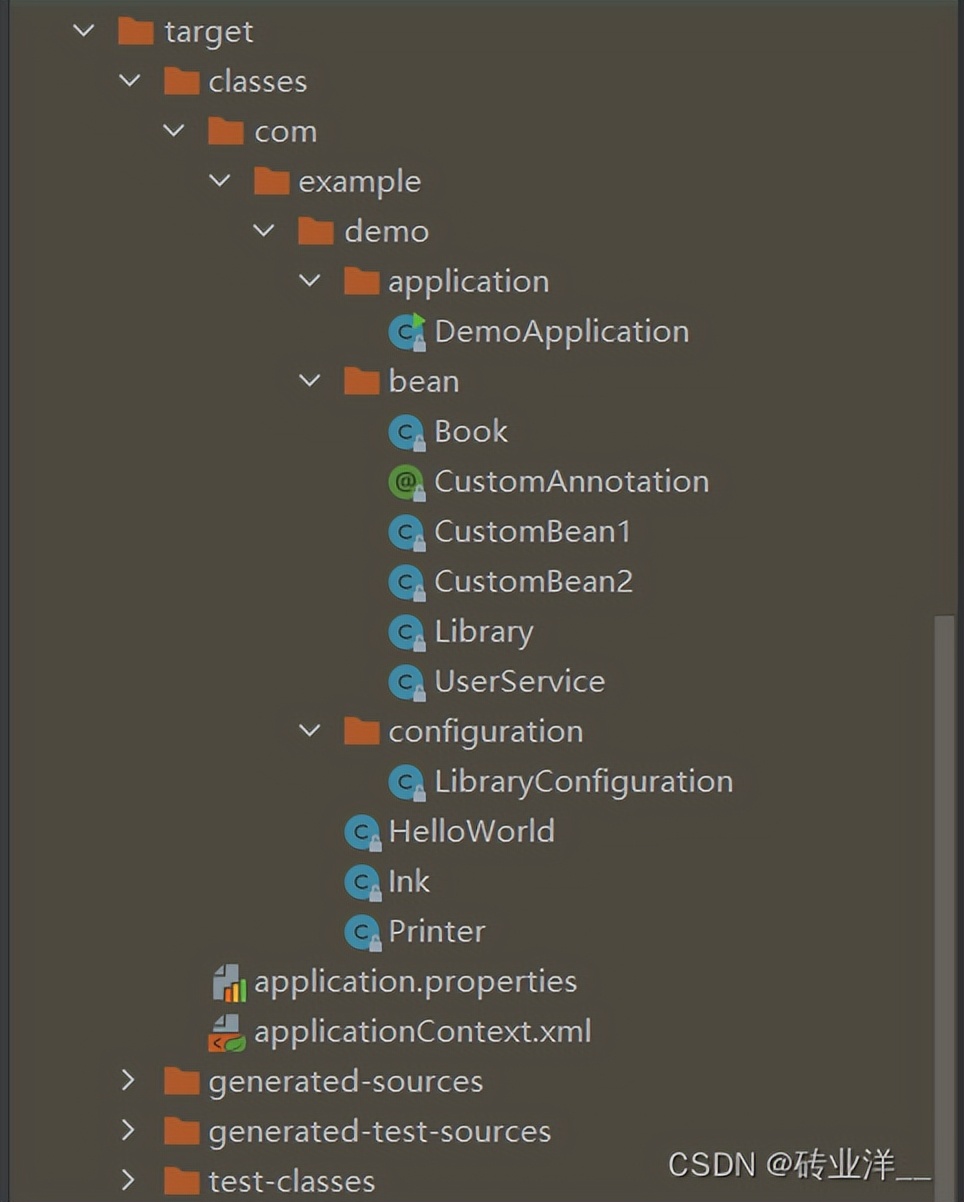Click the CustomAnnotation annotation icon
The image size is (964, 1202).
tap(406, 482)
